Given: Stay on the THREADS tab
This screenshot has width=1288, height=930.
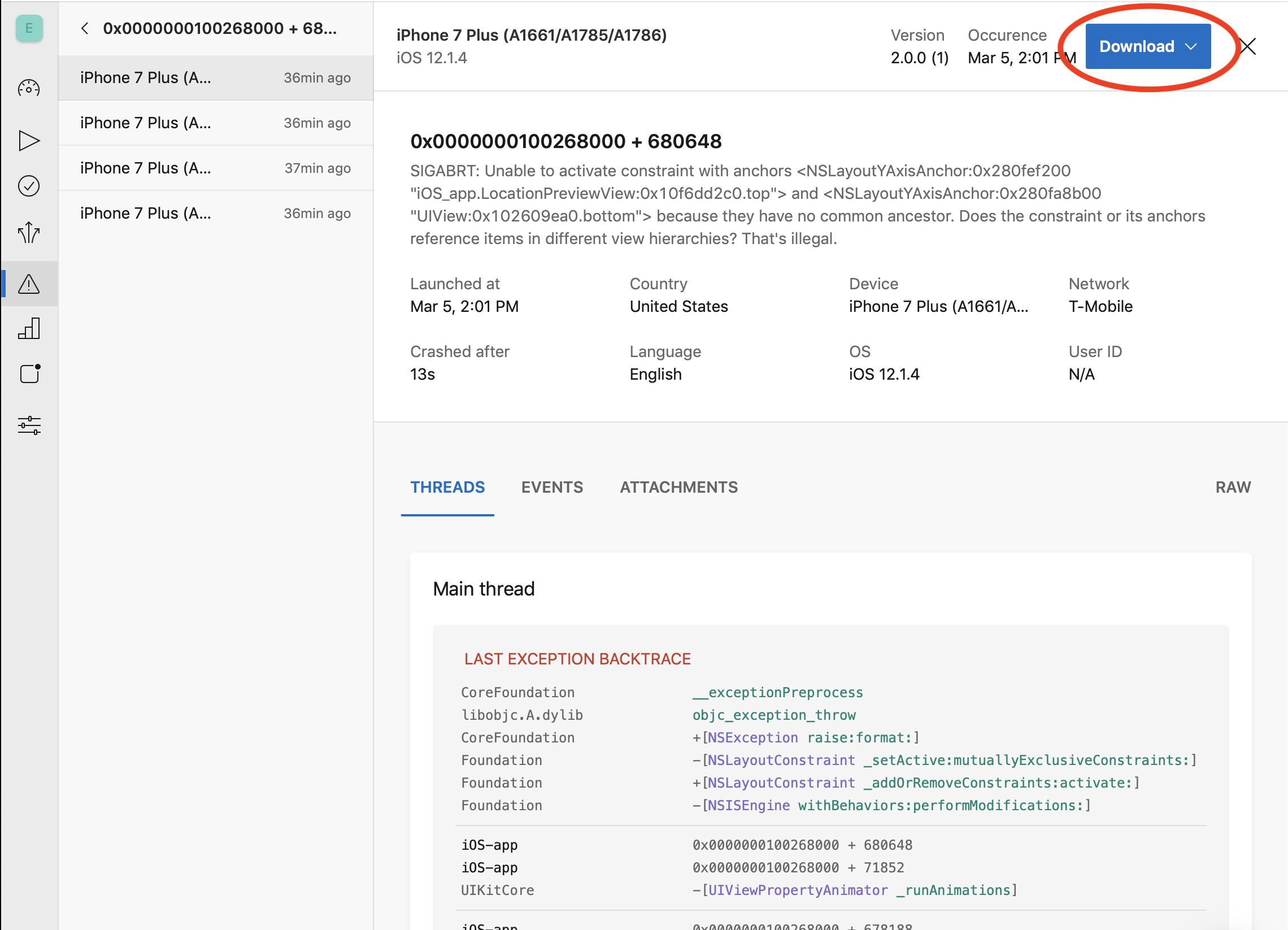Looking at the screenshot, I should pos(447,487).
